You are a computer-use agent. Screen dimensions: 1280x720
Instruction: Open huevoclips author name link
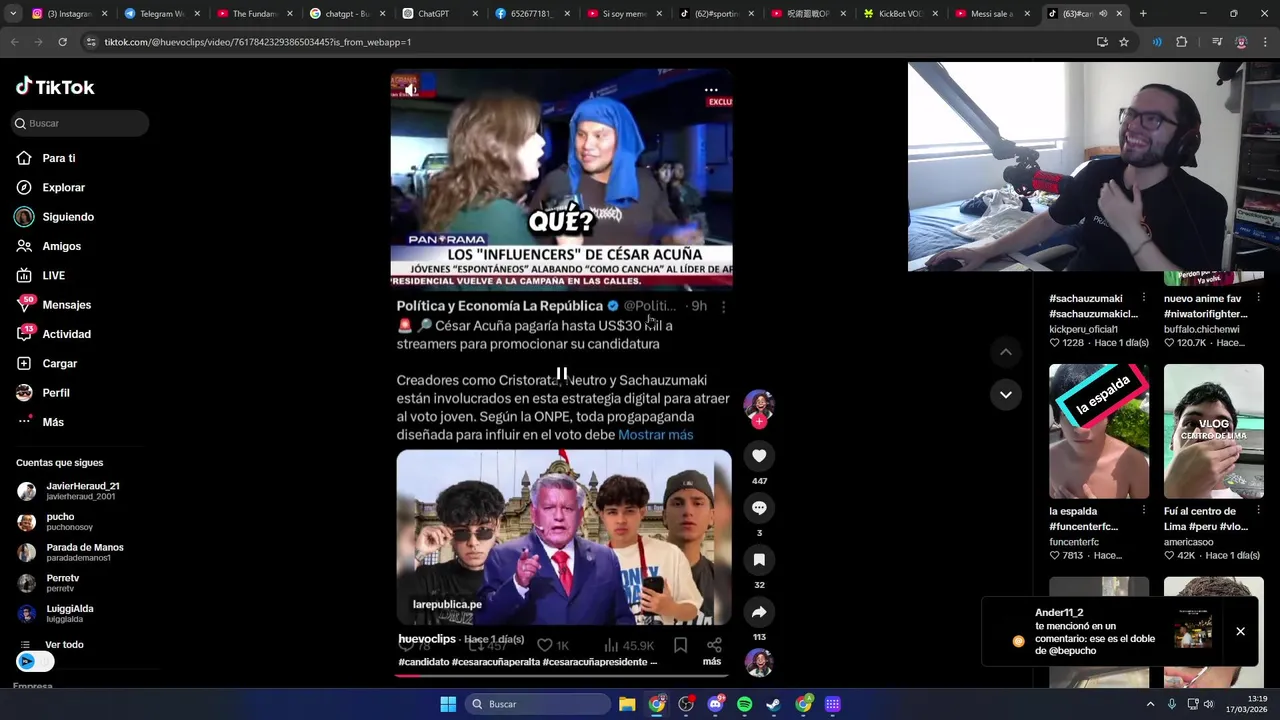tap(427, 639)
